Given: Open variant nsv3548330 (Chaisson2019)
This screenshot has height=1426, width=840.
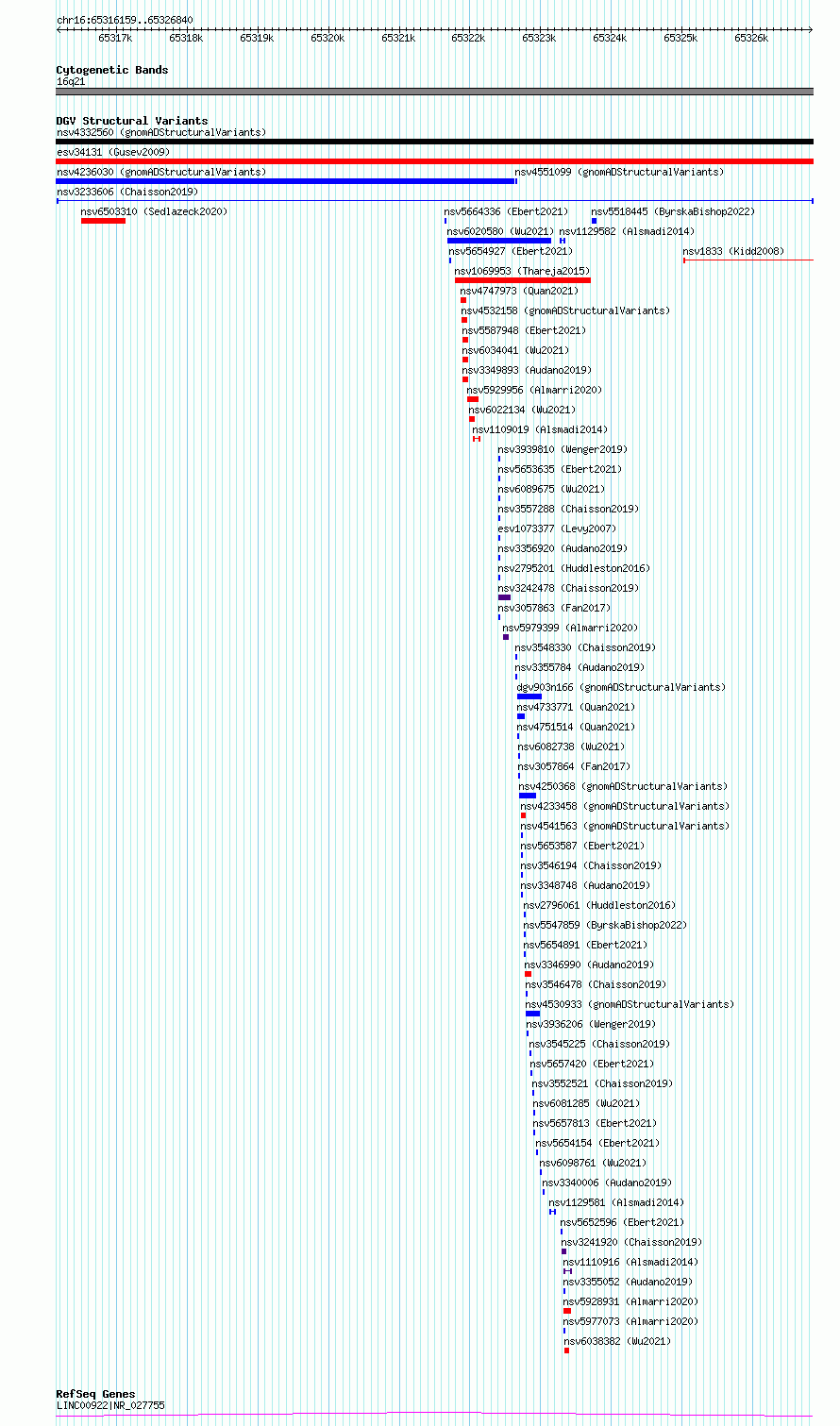Looking at the screenshot, I should (x=585, y=647).
